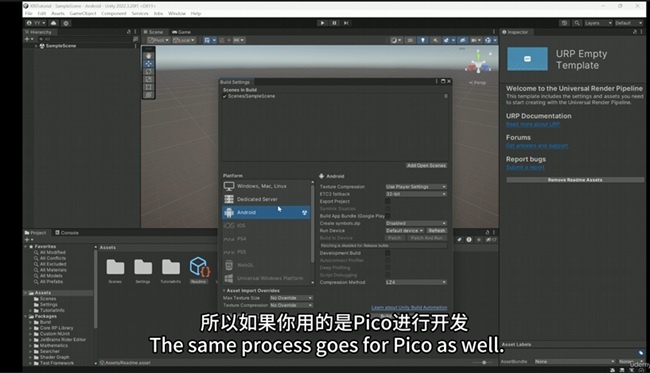Select the Hand view tool
The image size is (650, 373).
148,56
